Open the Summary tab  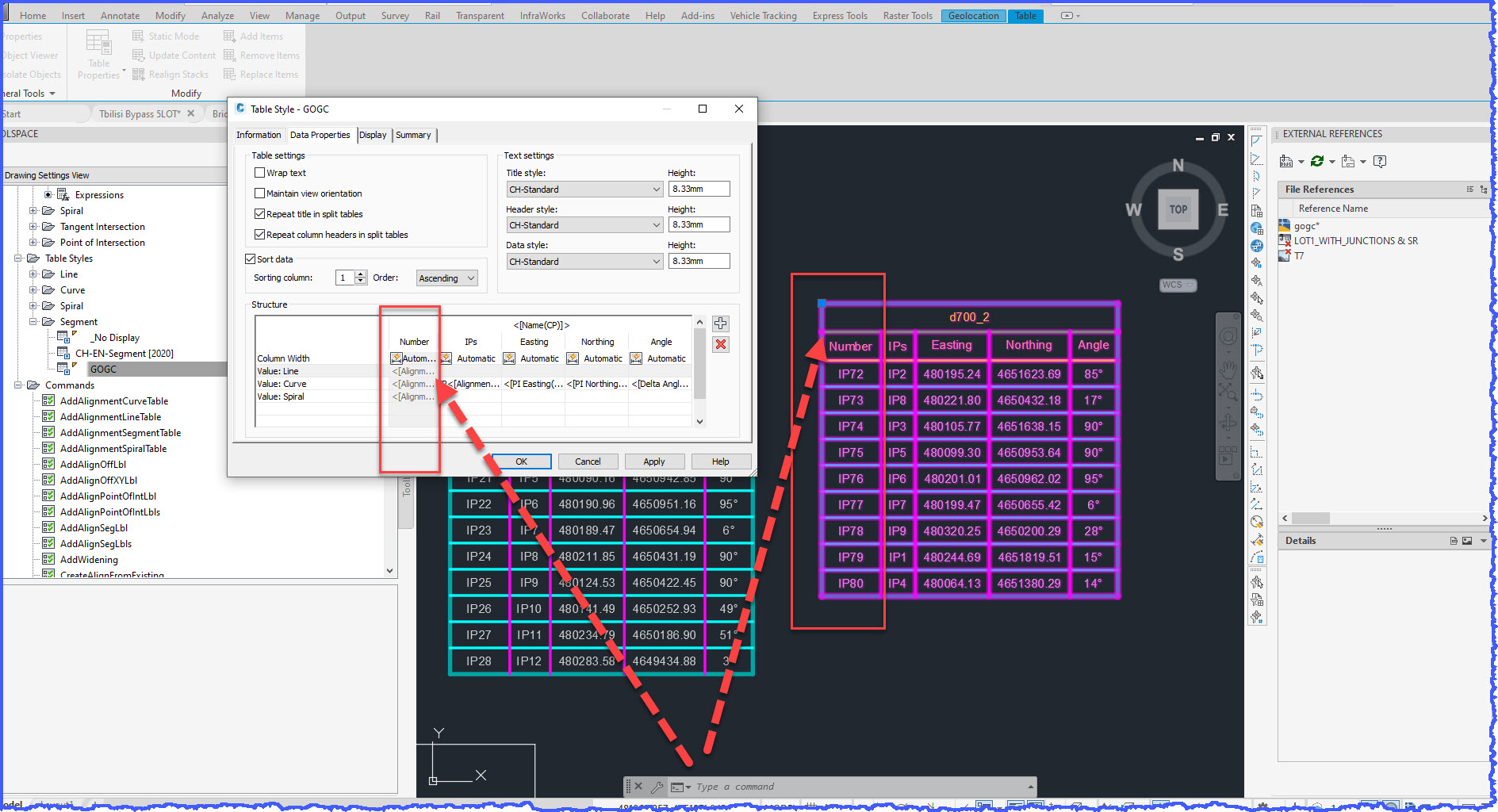tap(413, 135)
